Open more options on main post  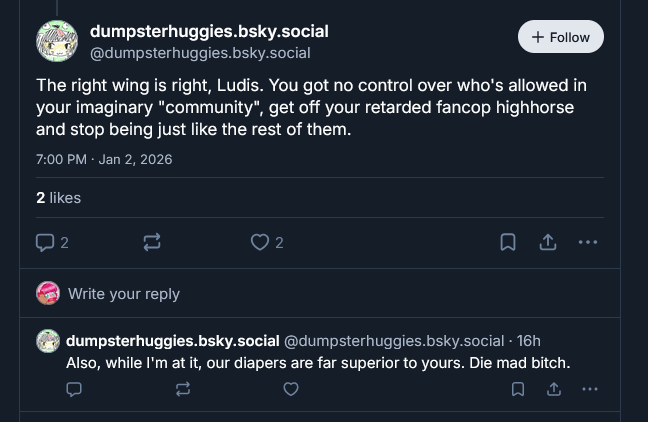coord(588,242)
